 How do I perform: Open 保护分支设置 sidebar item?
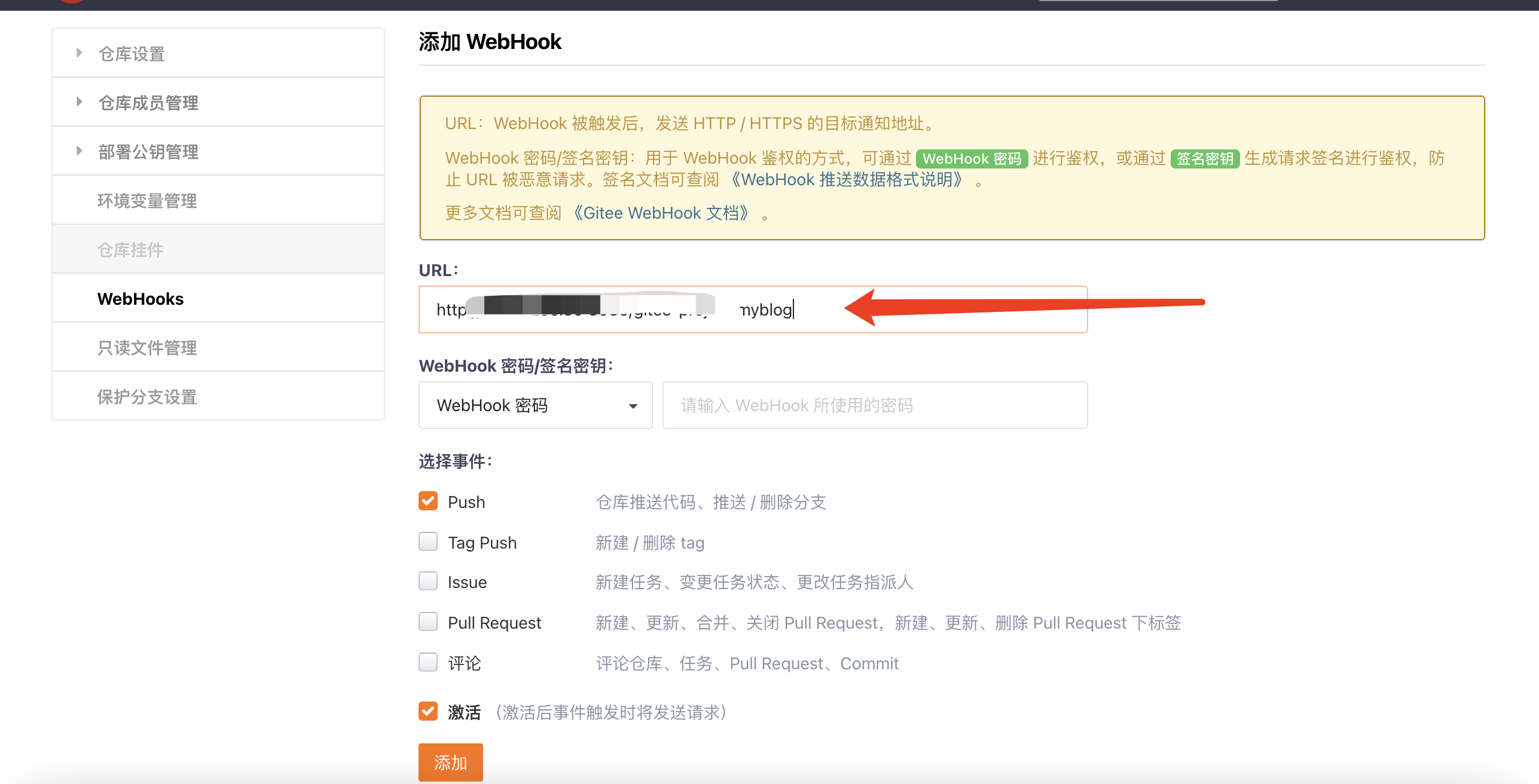(x=147, y=397)
